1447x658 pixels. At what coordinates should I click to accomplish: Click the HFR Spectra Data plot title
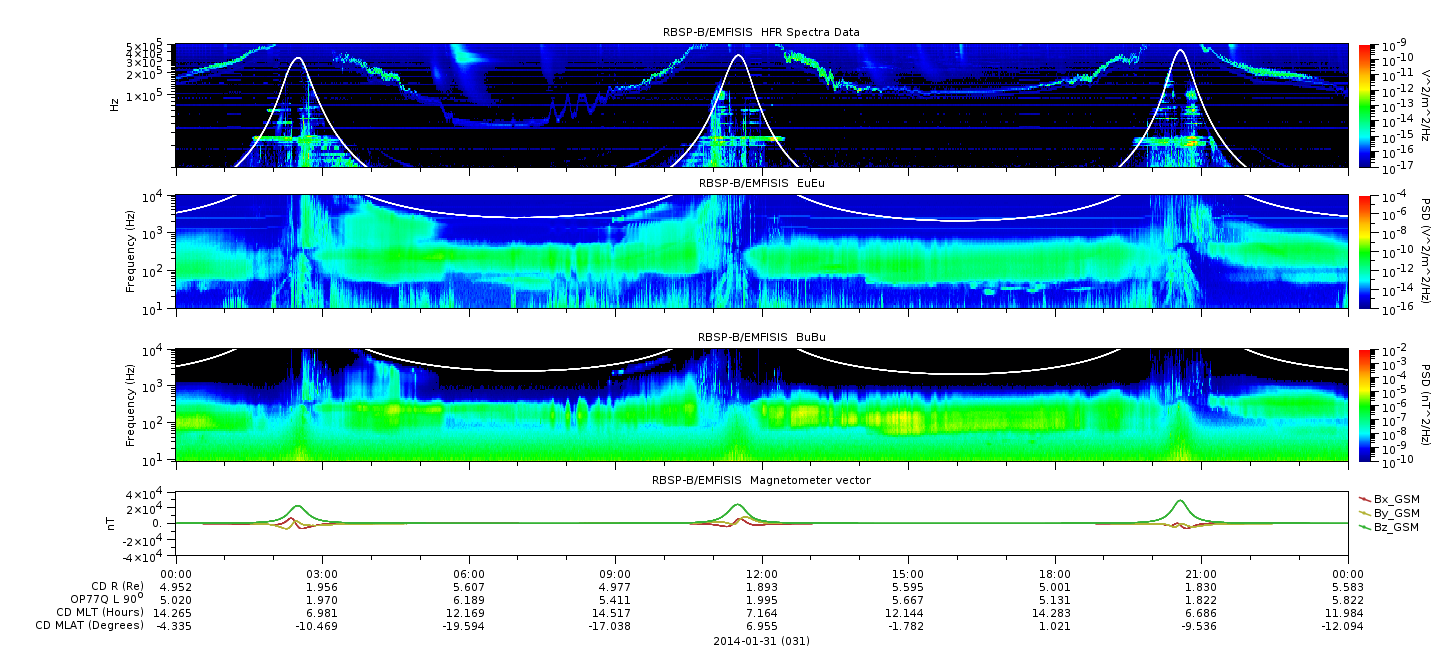point(761,32)
